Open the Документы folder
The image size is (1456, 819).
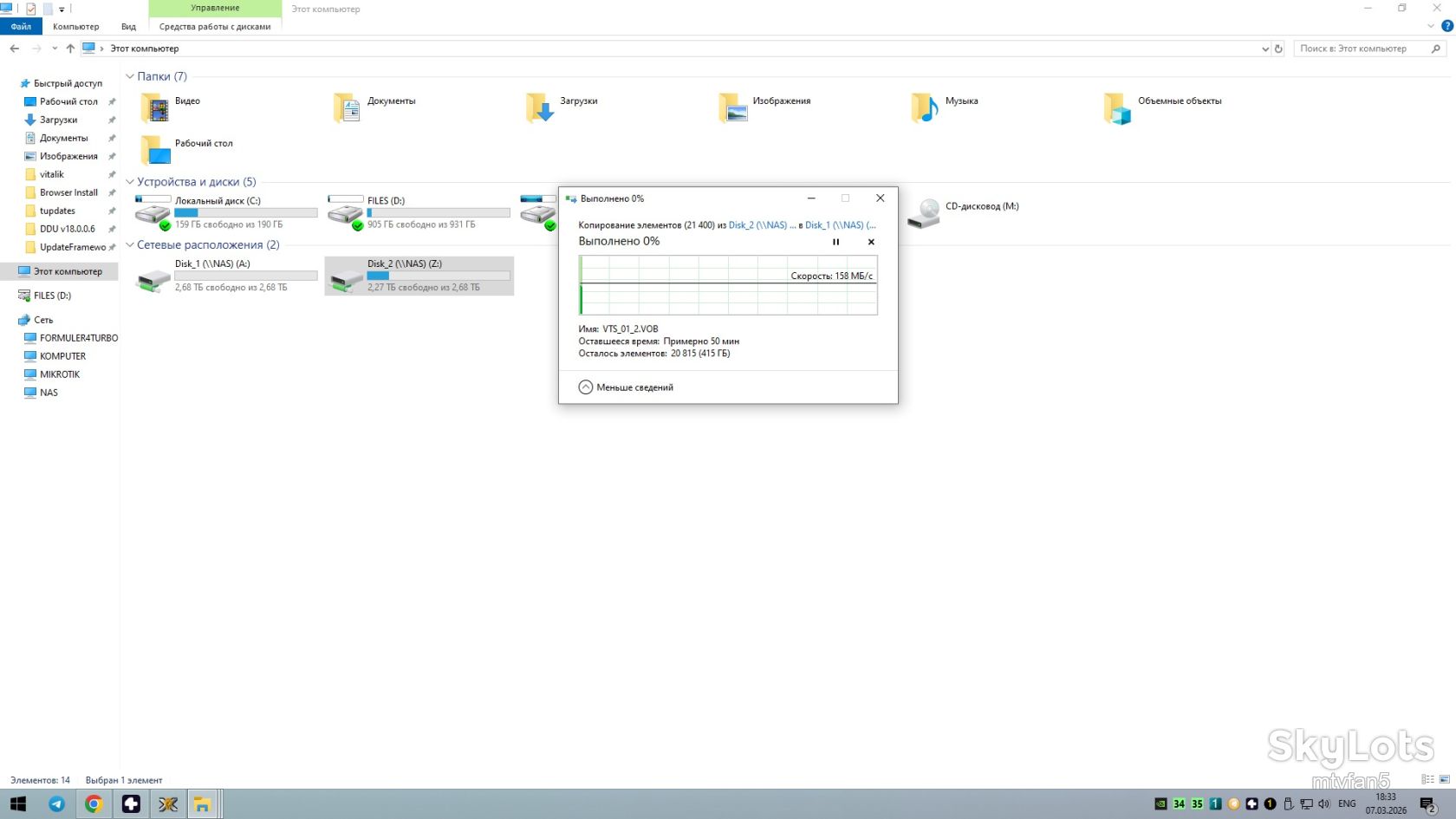pos(374,108)
